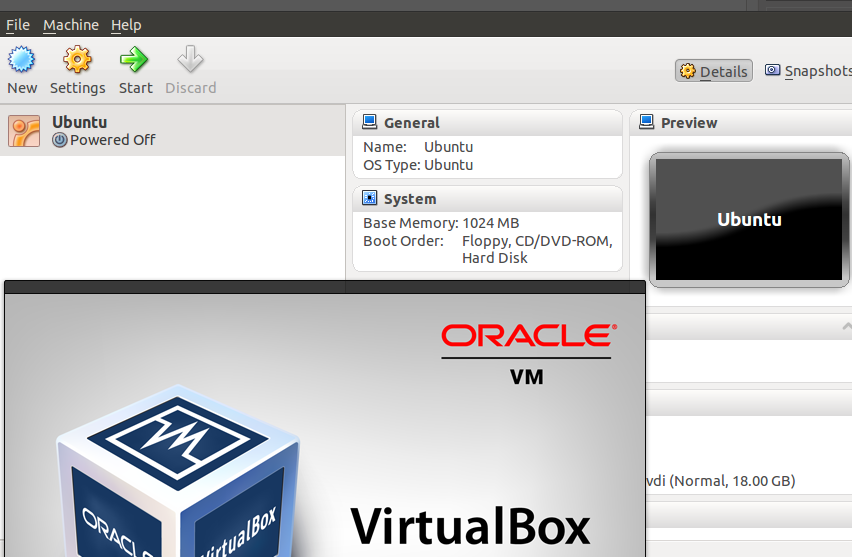Viewport: 852px width, 557px height.
Task: Click the 'Powered Off' status text
Action: 112,140
